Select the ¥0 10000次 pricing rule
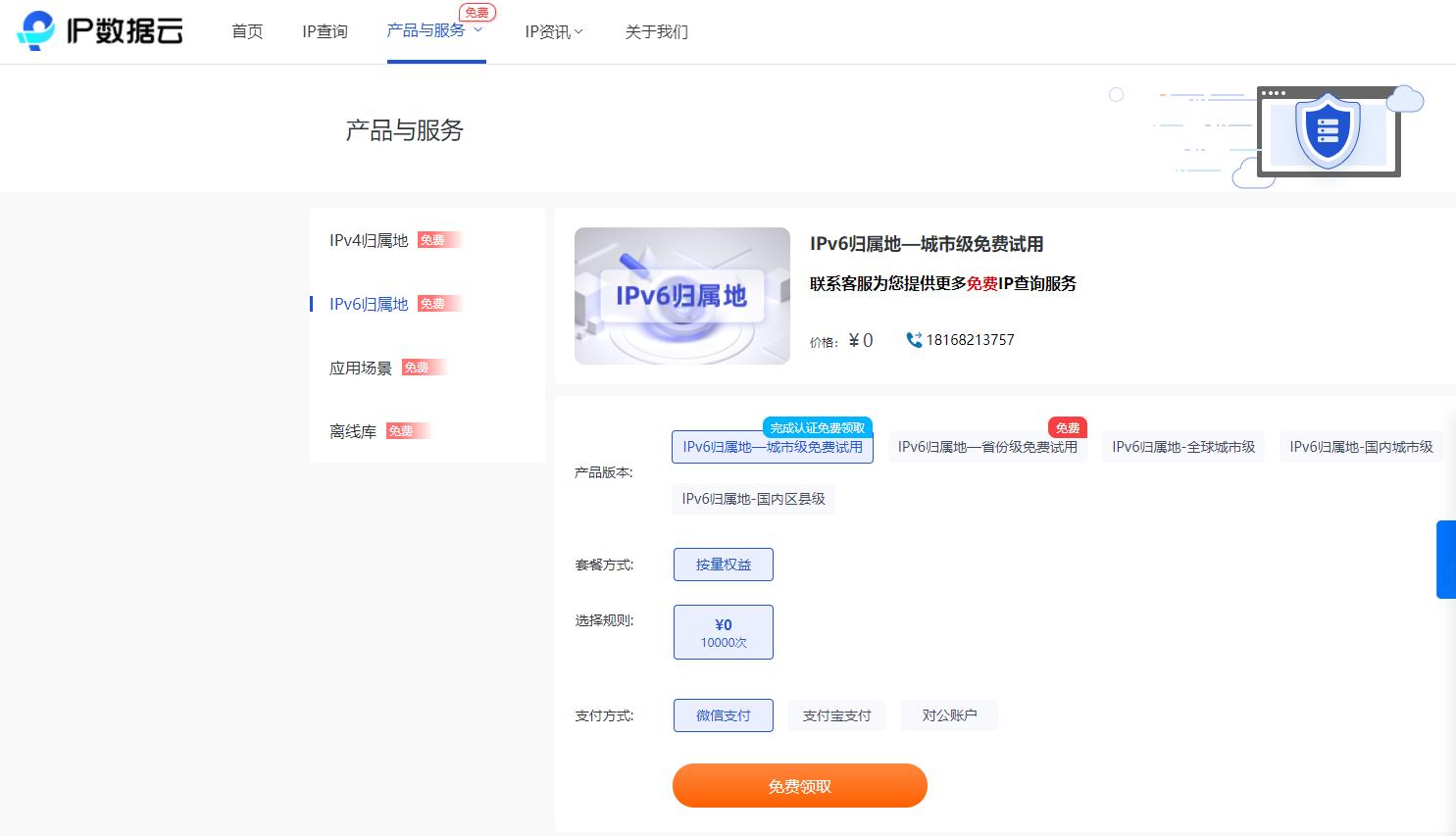This screenshot has height=836, width=1456. [724, 632]
